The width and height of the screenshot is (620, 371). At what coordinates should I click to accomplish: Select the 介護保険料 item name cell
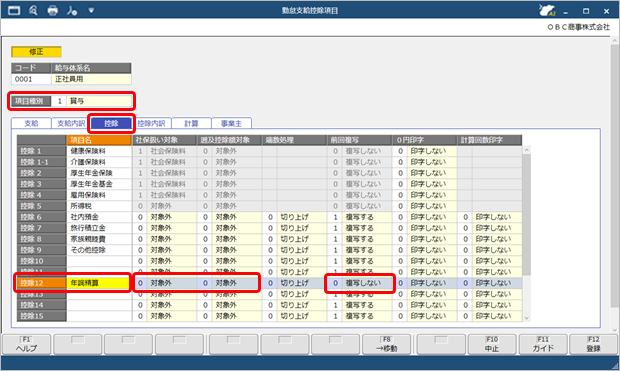click(99, 162)
